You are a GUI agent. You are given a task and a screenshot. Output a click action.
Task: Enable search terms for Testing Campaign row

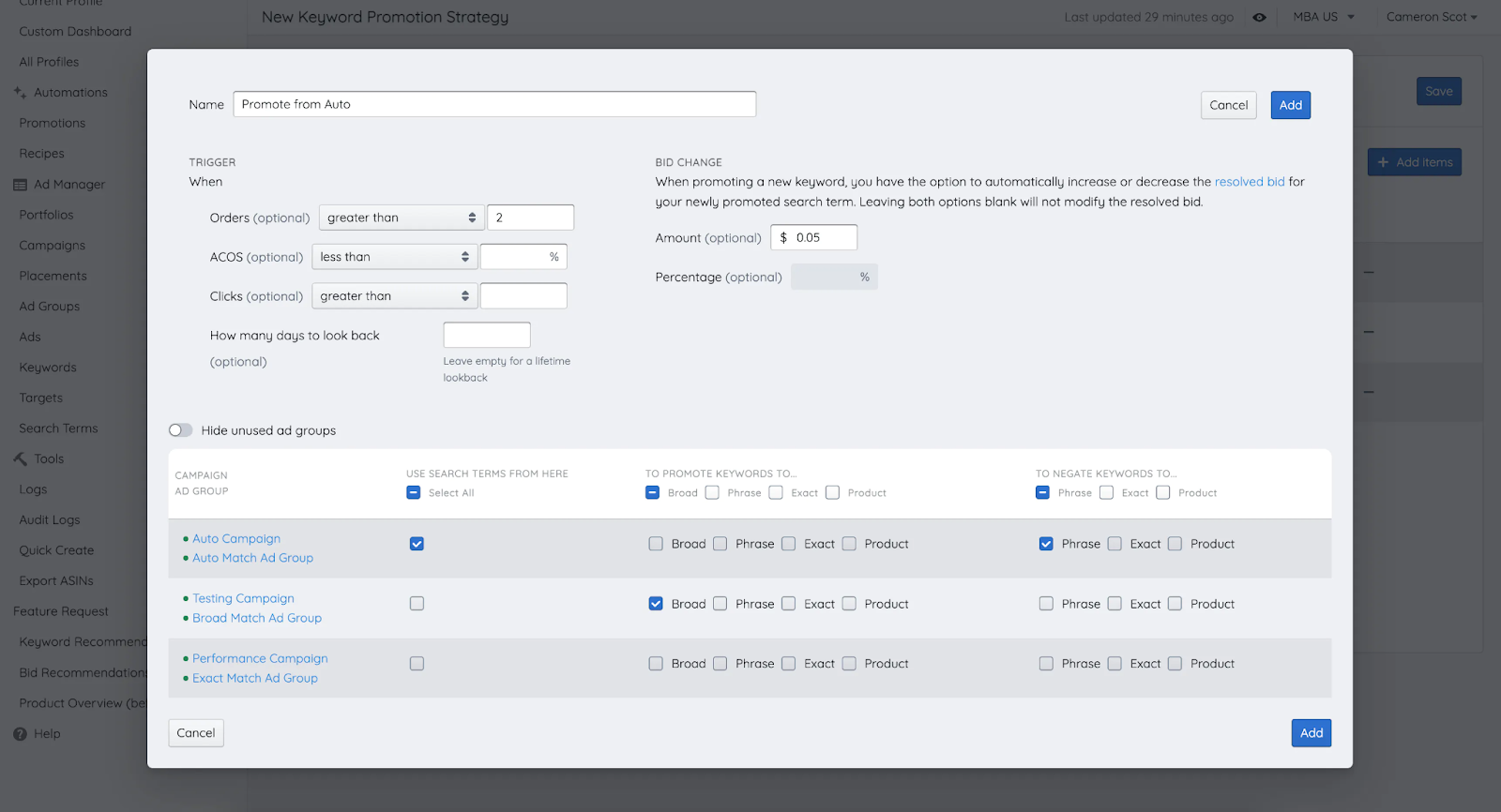[417, 604]
